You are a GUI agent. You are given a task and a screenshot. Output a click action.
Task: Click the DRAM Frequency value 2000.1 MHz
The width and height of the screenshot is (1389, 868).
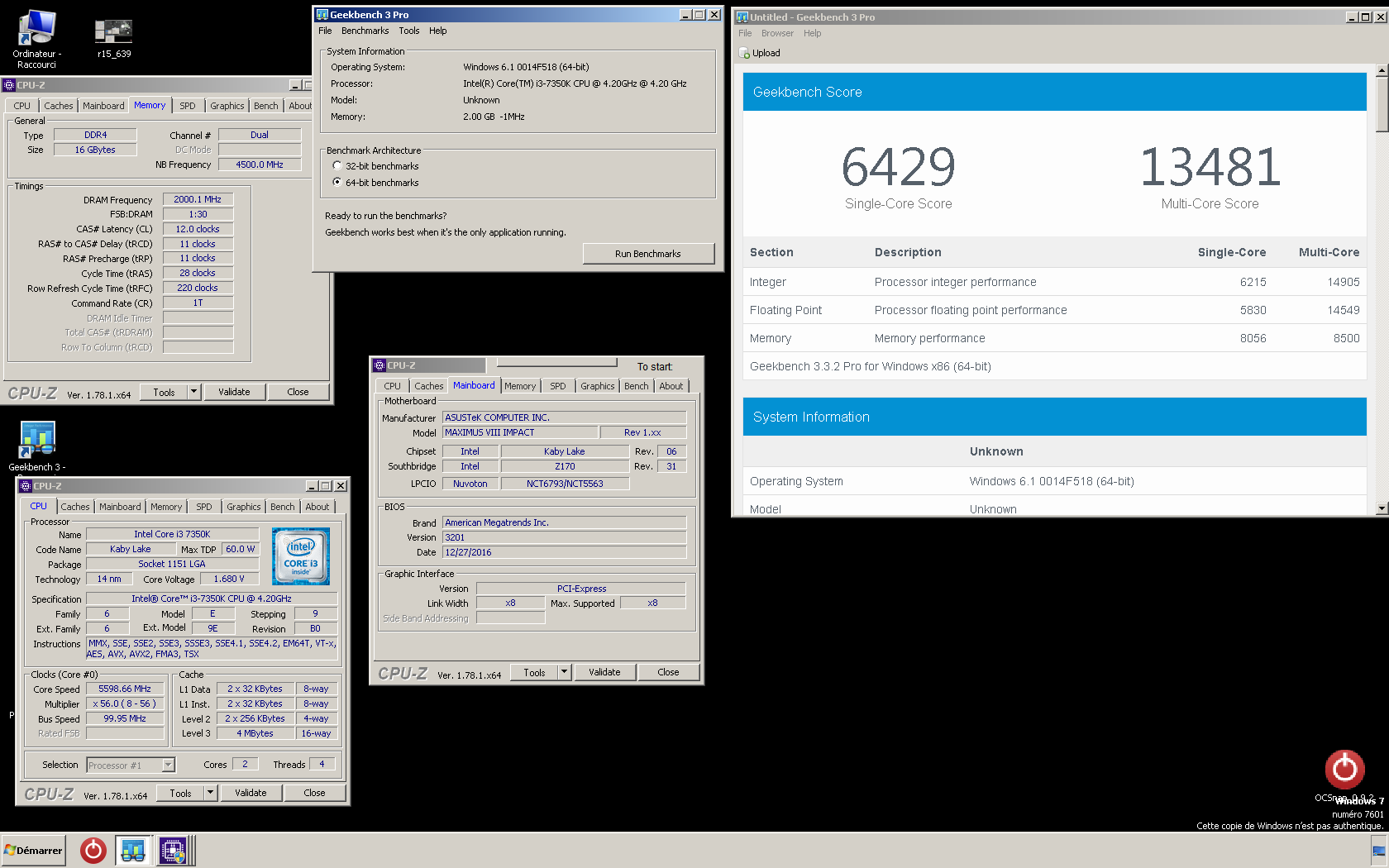(198, 199)
